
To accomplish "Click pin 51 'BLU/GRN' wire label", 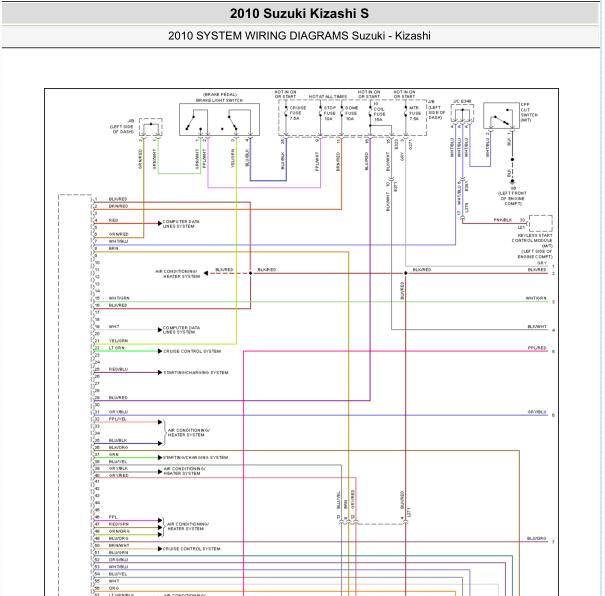I will pyautogui.click(x=118, y=552).
